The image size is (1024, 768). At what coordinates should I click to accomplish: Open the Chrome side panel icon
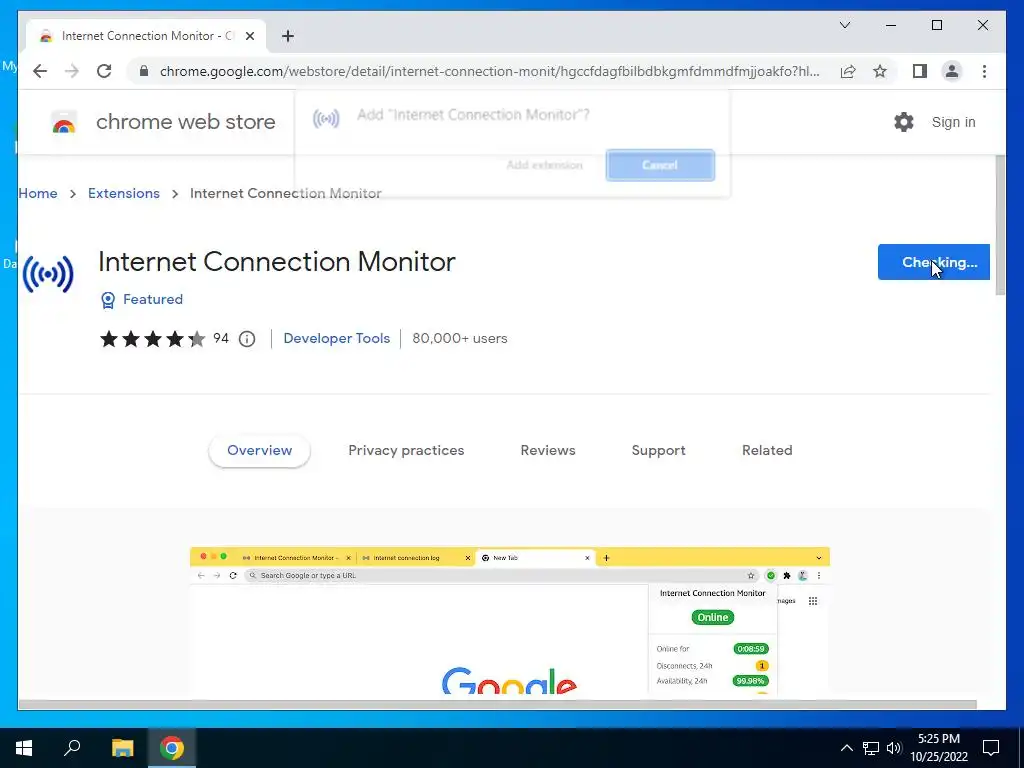pyautogui.click(x=920, y=71)
